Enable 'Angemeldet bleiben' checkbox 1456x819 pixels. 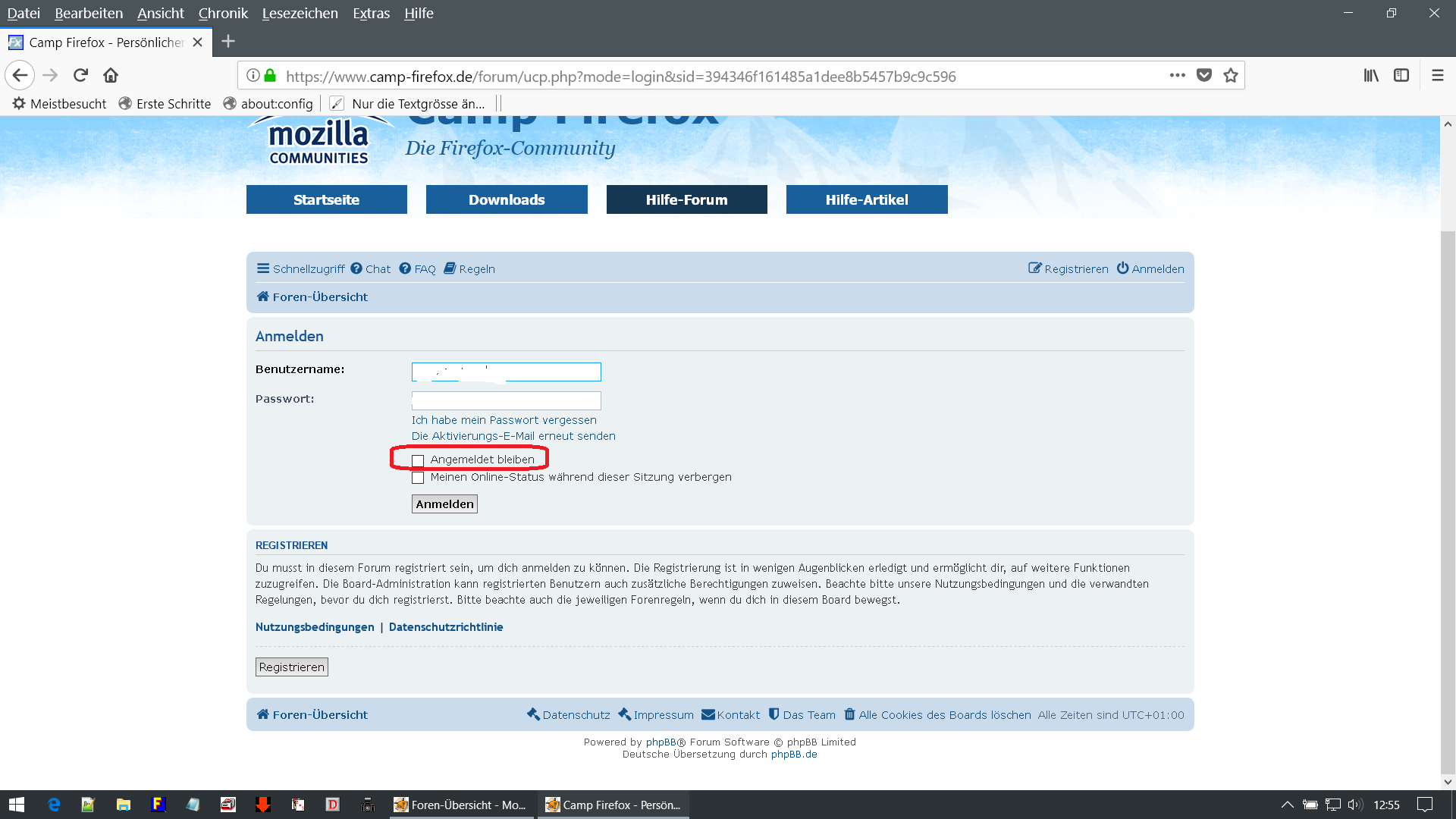[418, 460]
